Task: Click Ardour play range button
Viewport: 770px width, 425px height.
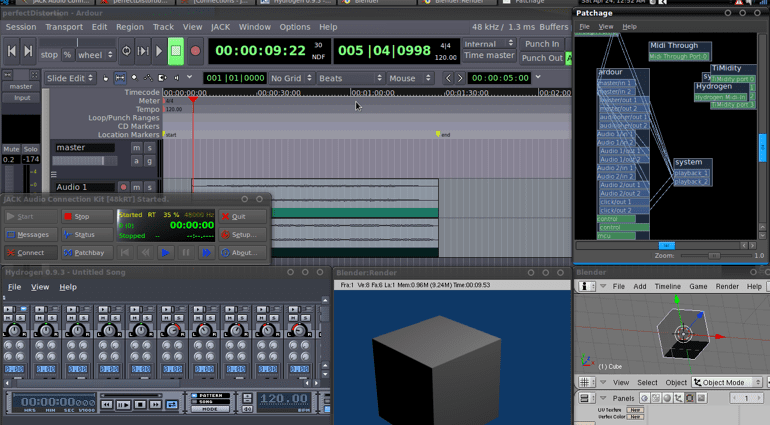Action: 143,51
